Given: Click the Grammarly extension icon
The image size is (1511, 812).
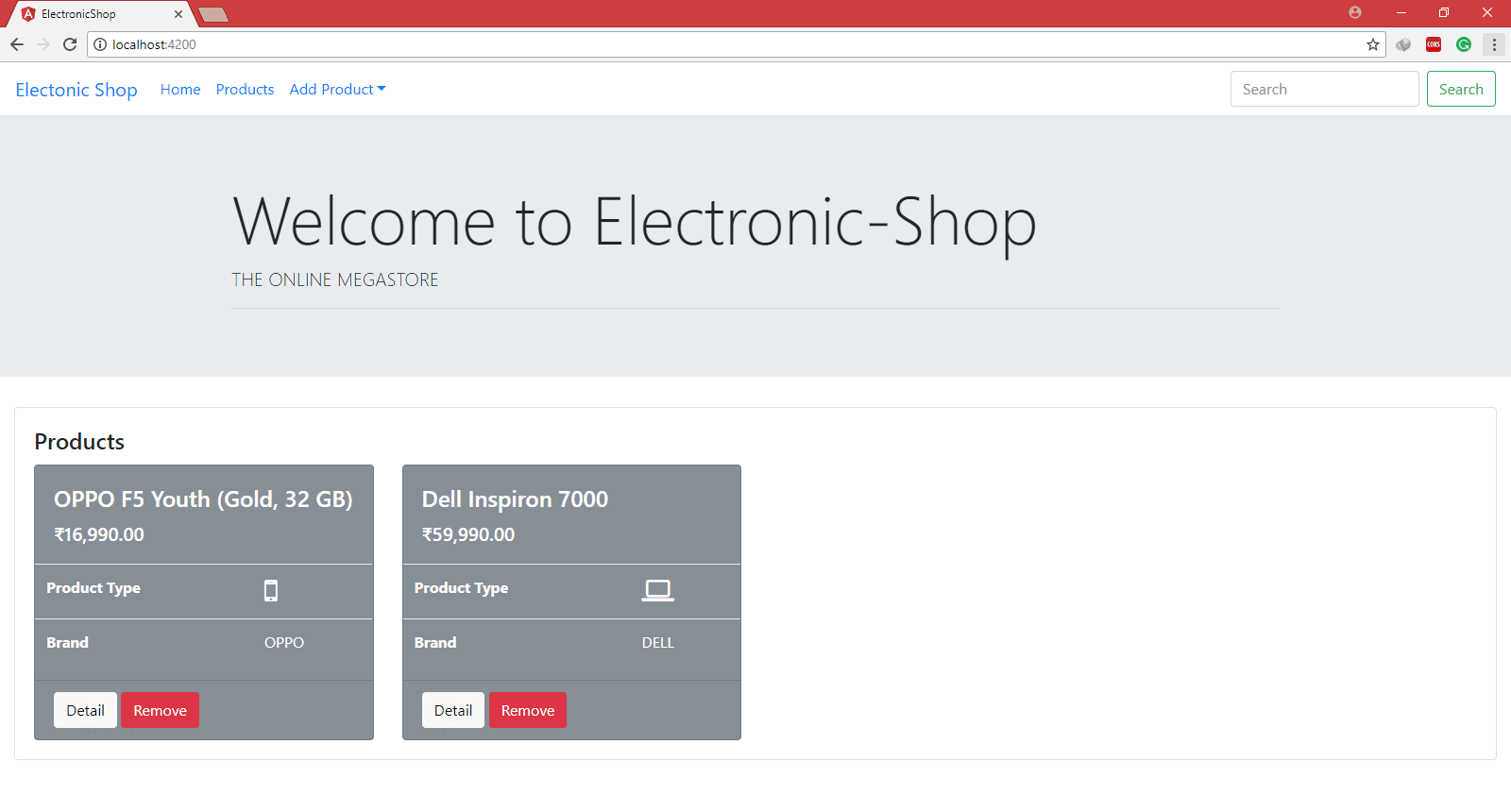Looking at the screenshot, I should click(1464, 44).
